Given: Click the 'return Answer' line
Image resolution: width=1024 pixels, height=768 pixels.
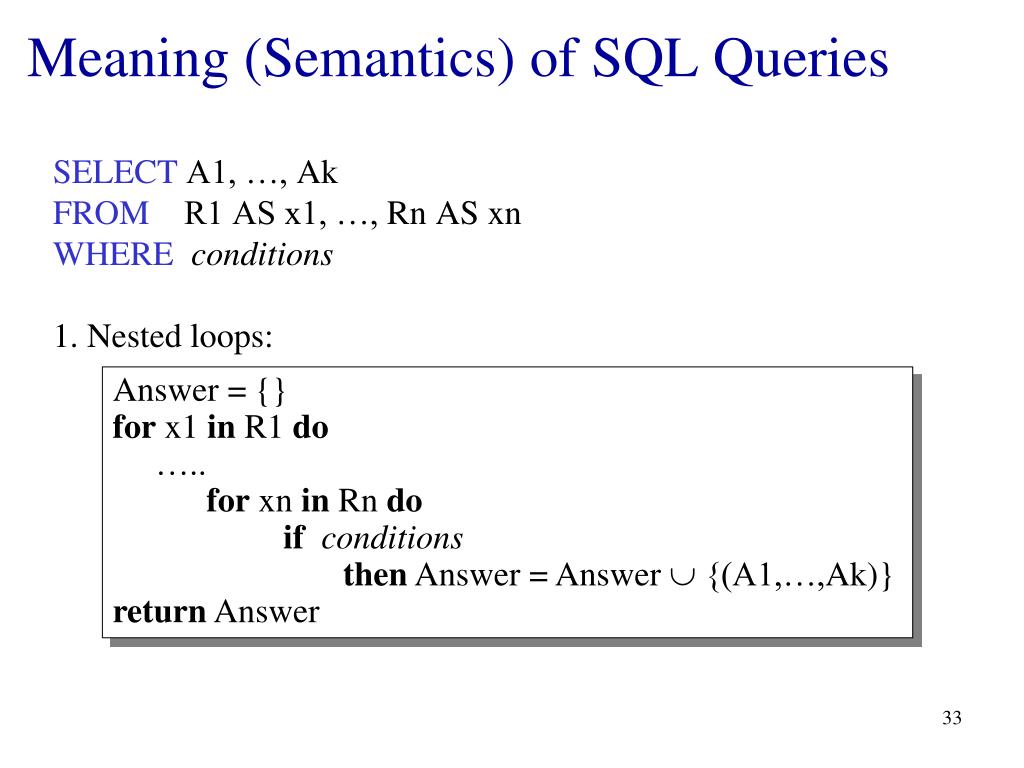Looking at the screenshot, I should tap(216, 612).
